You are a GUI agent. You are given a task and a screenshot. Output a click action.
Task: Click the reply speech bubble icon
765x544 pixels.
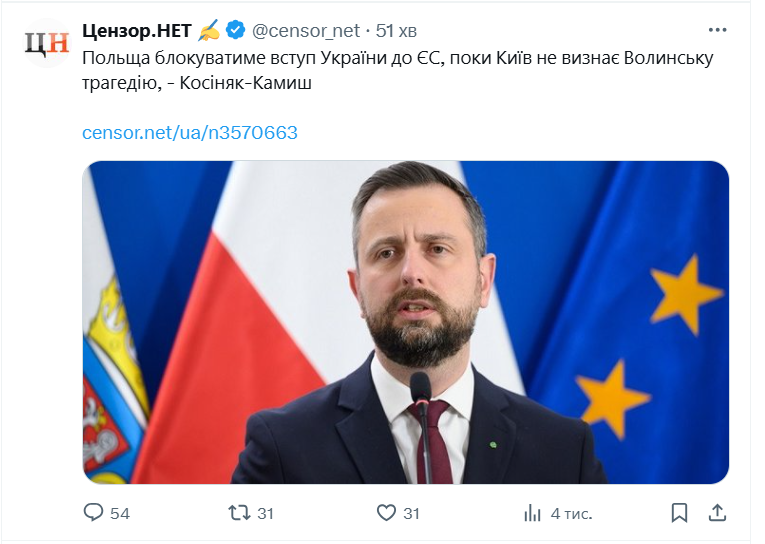pyautogui.click(x=93, y=513)
